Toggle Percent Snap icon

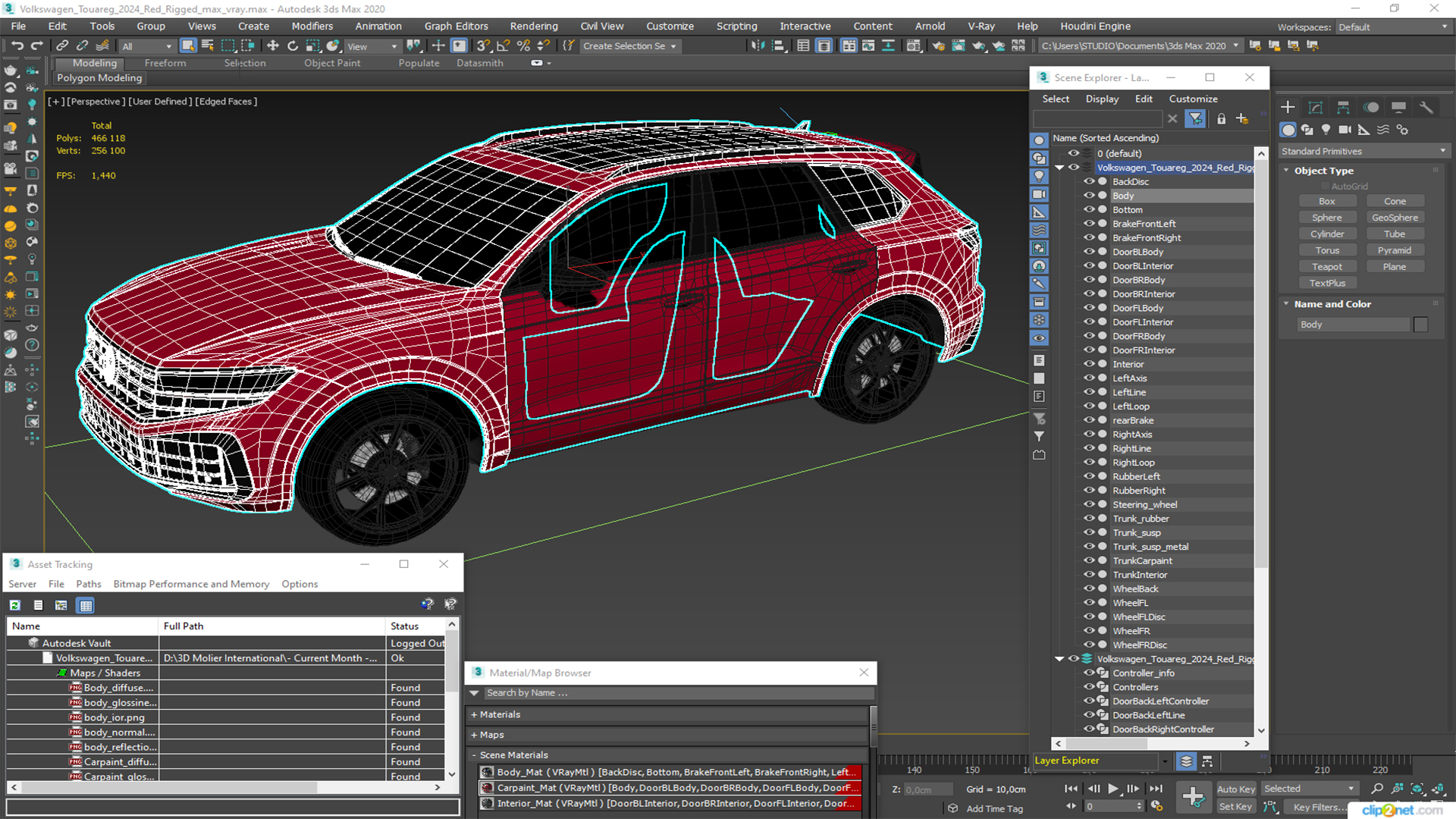(x=523, y=46)
